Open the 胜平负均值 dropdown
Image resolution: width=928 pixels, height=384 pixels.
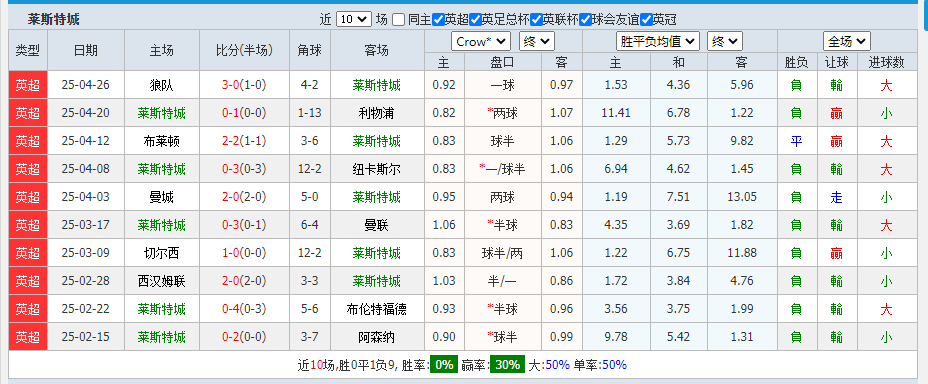[658, 42]
